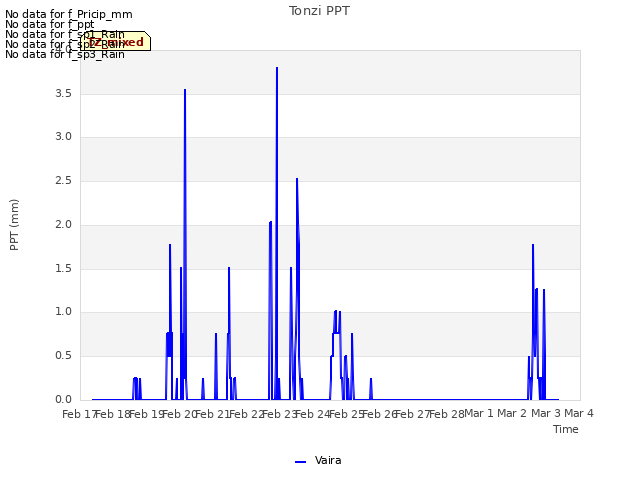Screen dimensions: 640x480
Task: Click the Vaira legend entry
Action: tap(318, 460)
